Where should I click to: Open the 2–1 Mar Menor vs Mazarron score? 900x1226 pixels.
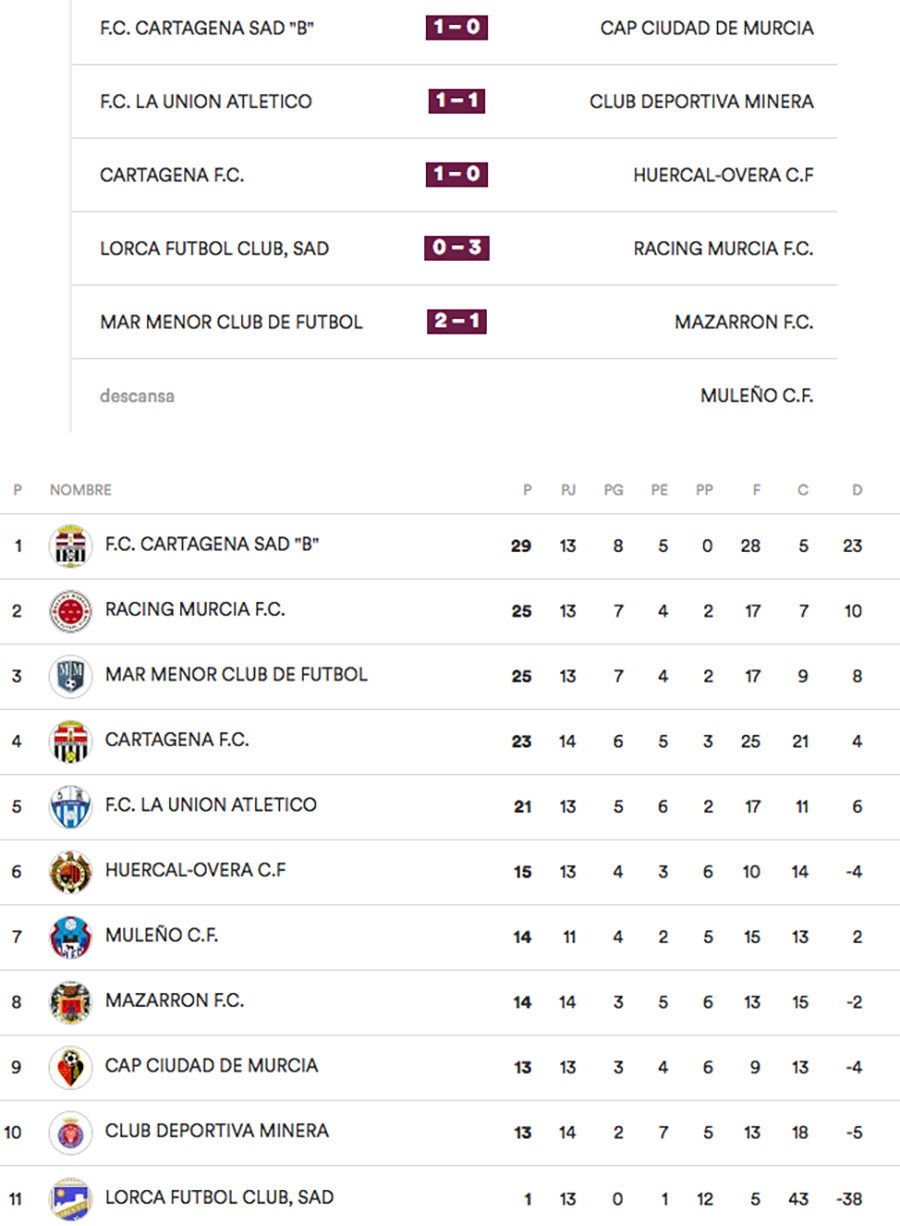pyautogui.click(x=457, y=322)
